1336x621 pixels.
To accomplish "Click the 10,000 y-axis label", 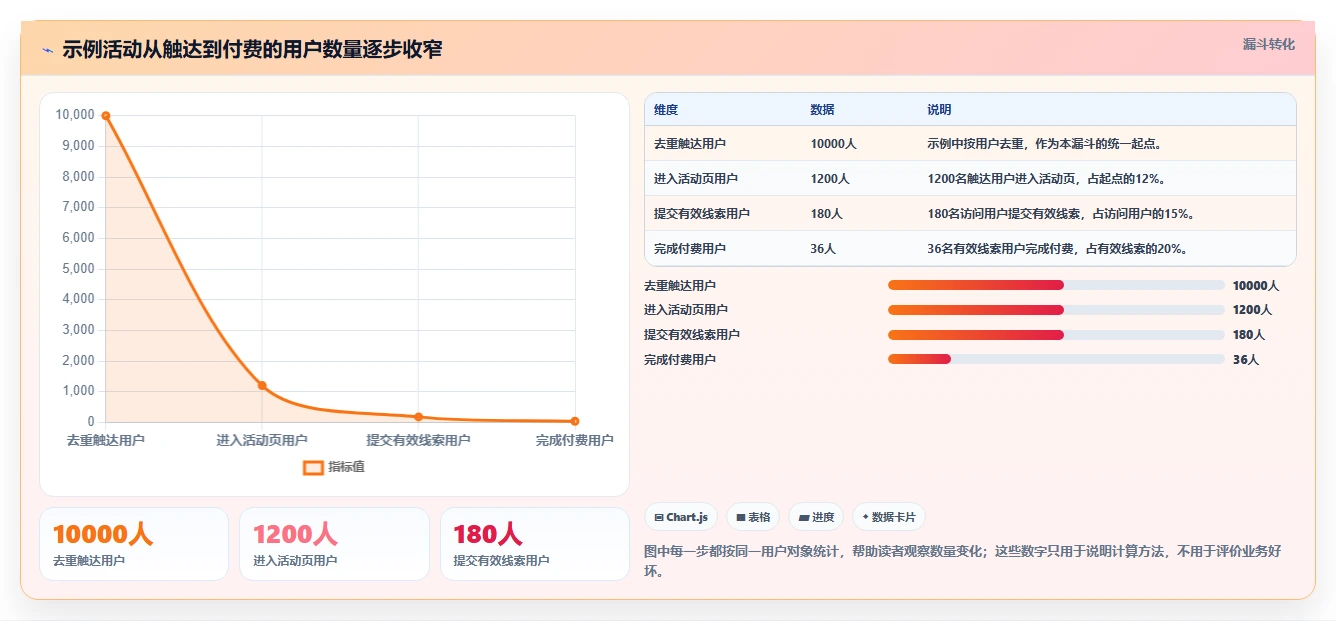I will (75, 115).
